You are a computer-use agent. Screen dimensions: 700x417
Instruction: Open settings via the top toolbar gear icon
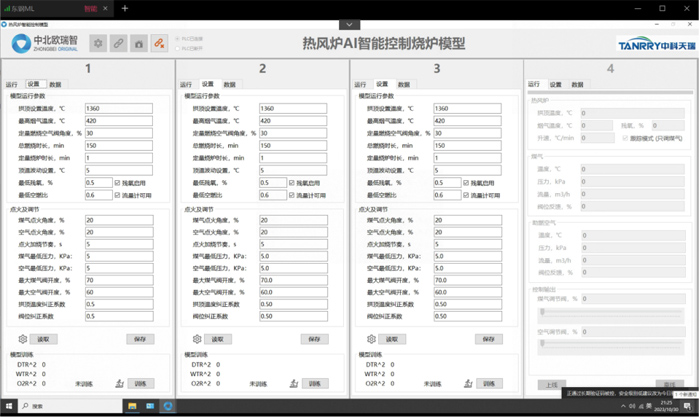pos(98,43)
